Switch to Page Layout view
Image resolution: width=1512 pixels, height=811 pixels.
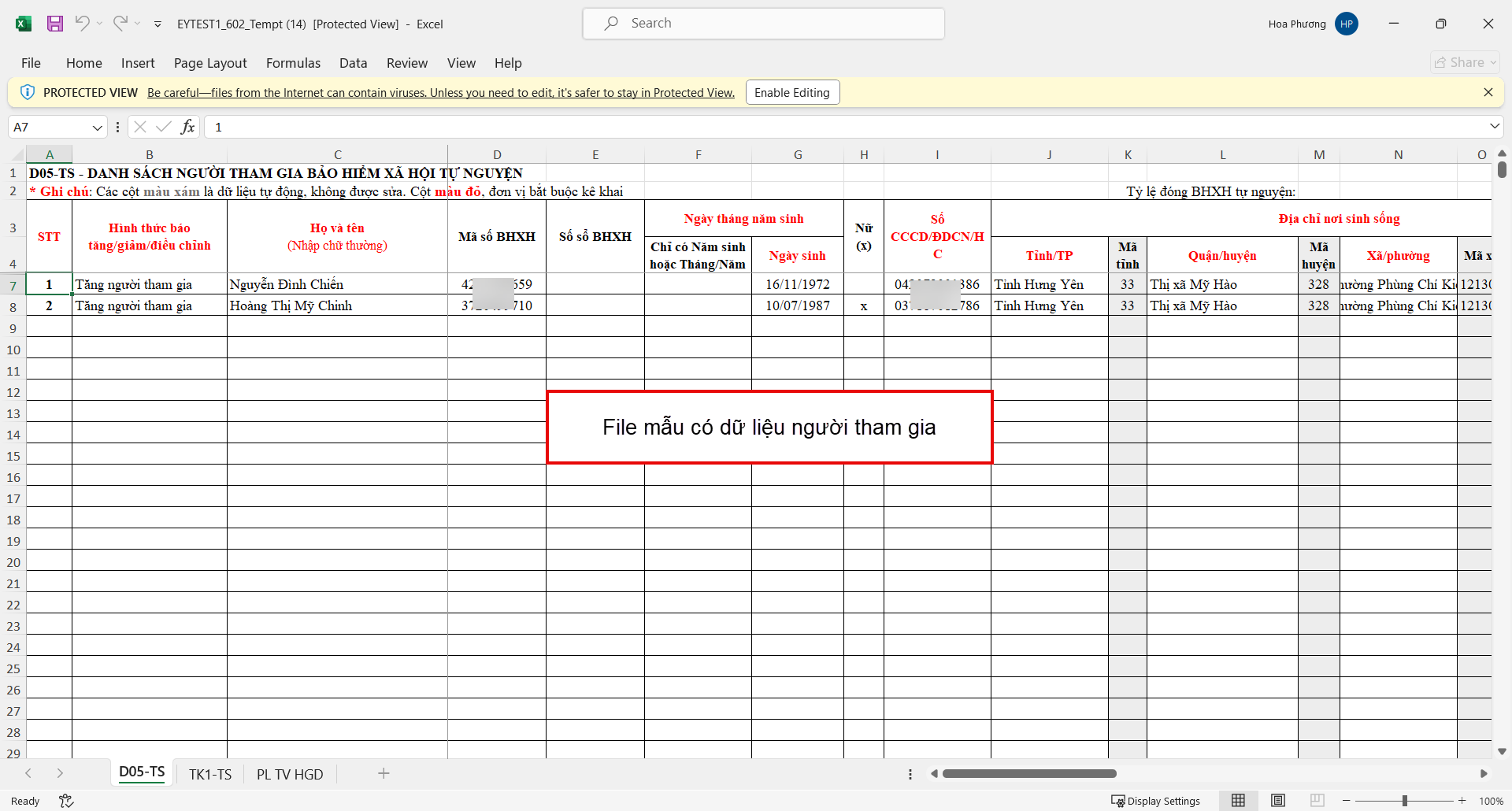click(x=1277, y=801)
